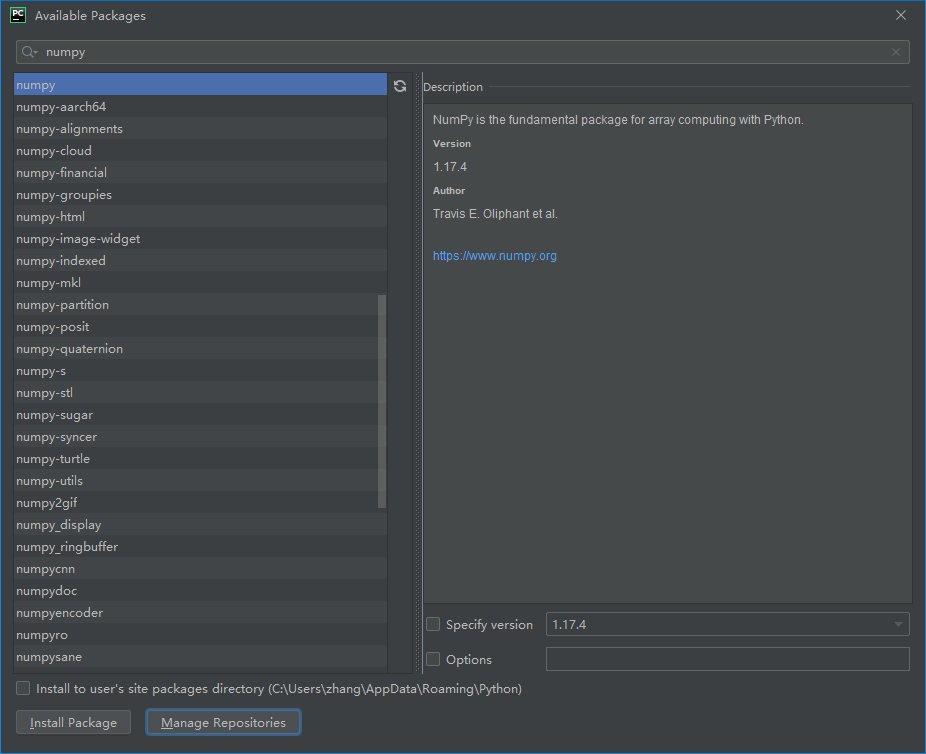Select numpy-financial in the list
This screenshot has height=754, width=926.
[x=200, y=172]
